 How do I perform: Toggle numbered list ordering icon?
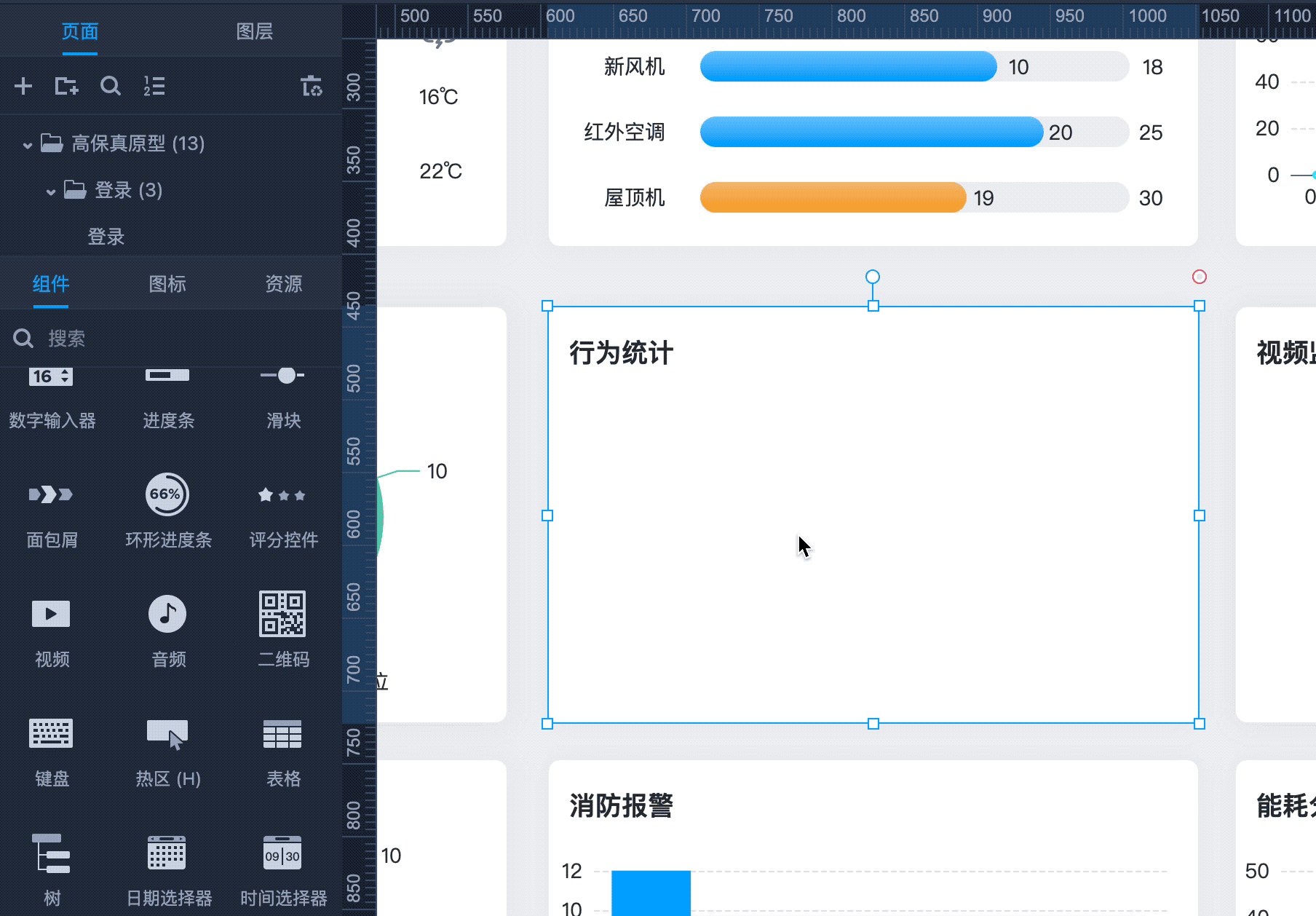154,87
